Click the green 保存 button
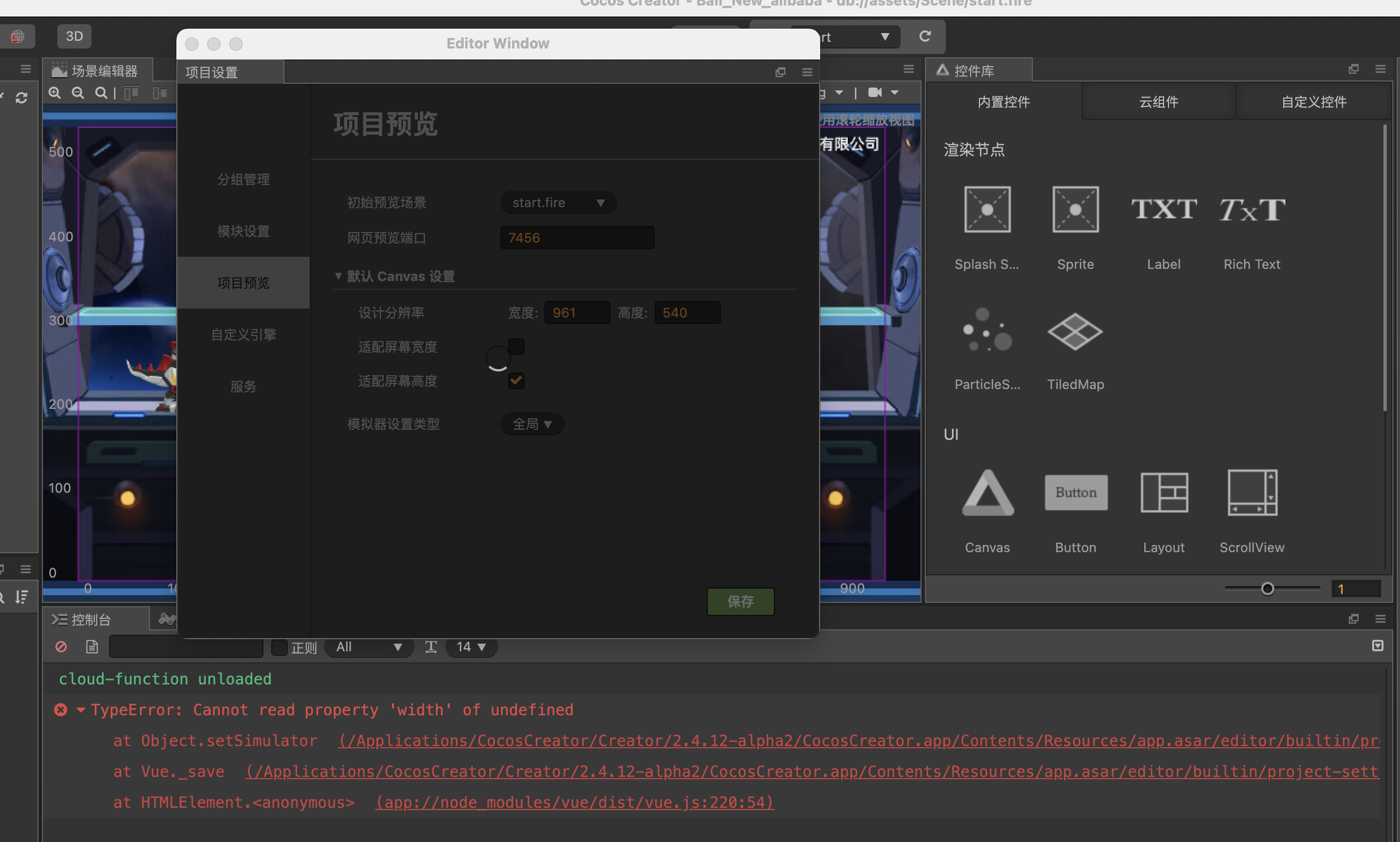 (x=740, y=601)
